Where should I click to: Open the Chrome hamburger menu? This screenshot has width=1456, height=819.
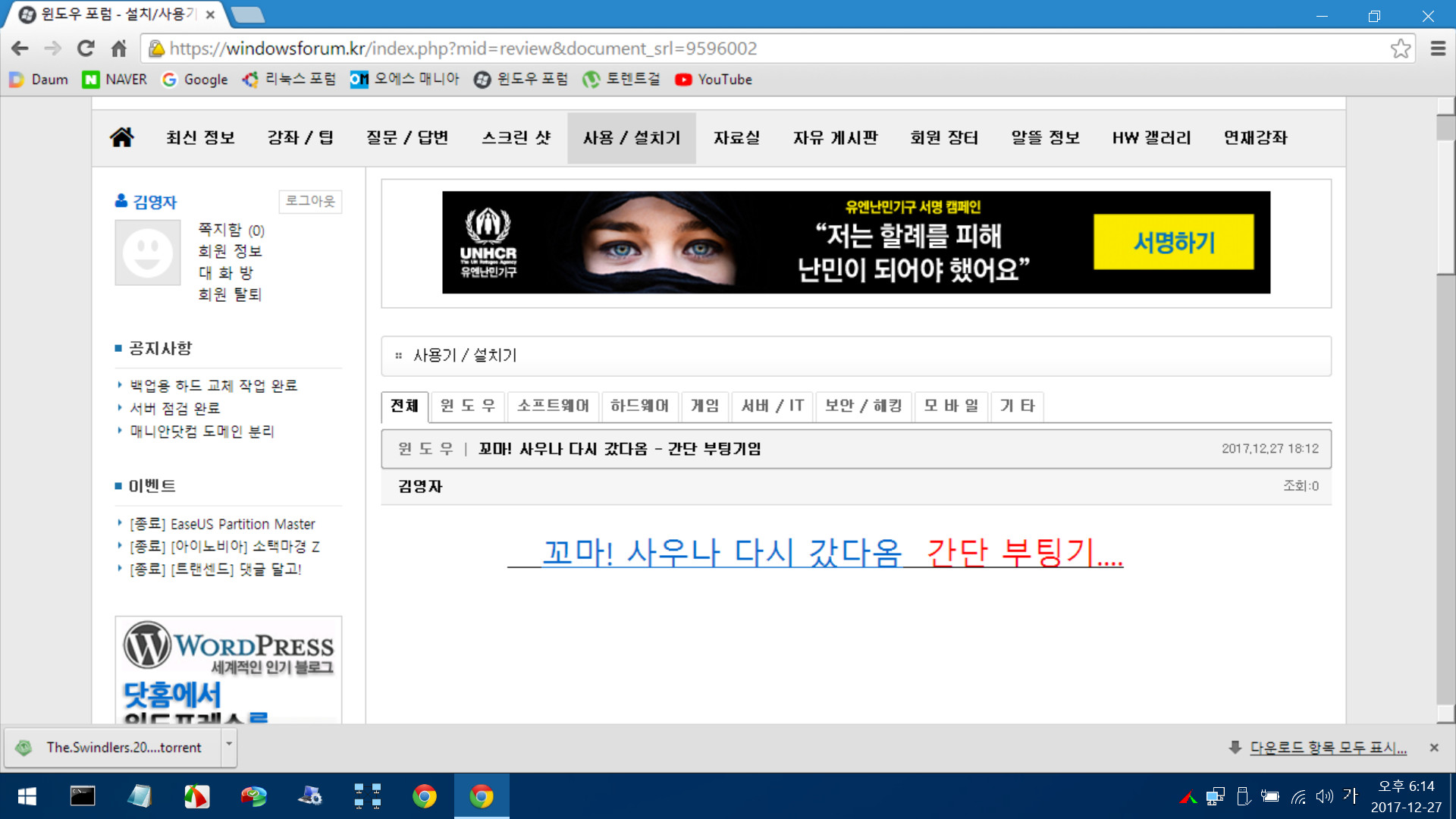pyautogui.click(x=1438, y=49)
